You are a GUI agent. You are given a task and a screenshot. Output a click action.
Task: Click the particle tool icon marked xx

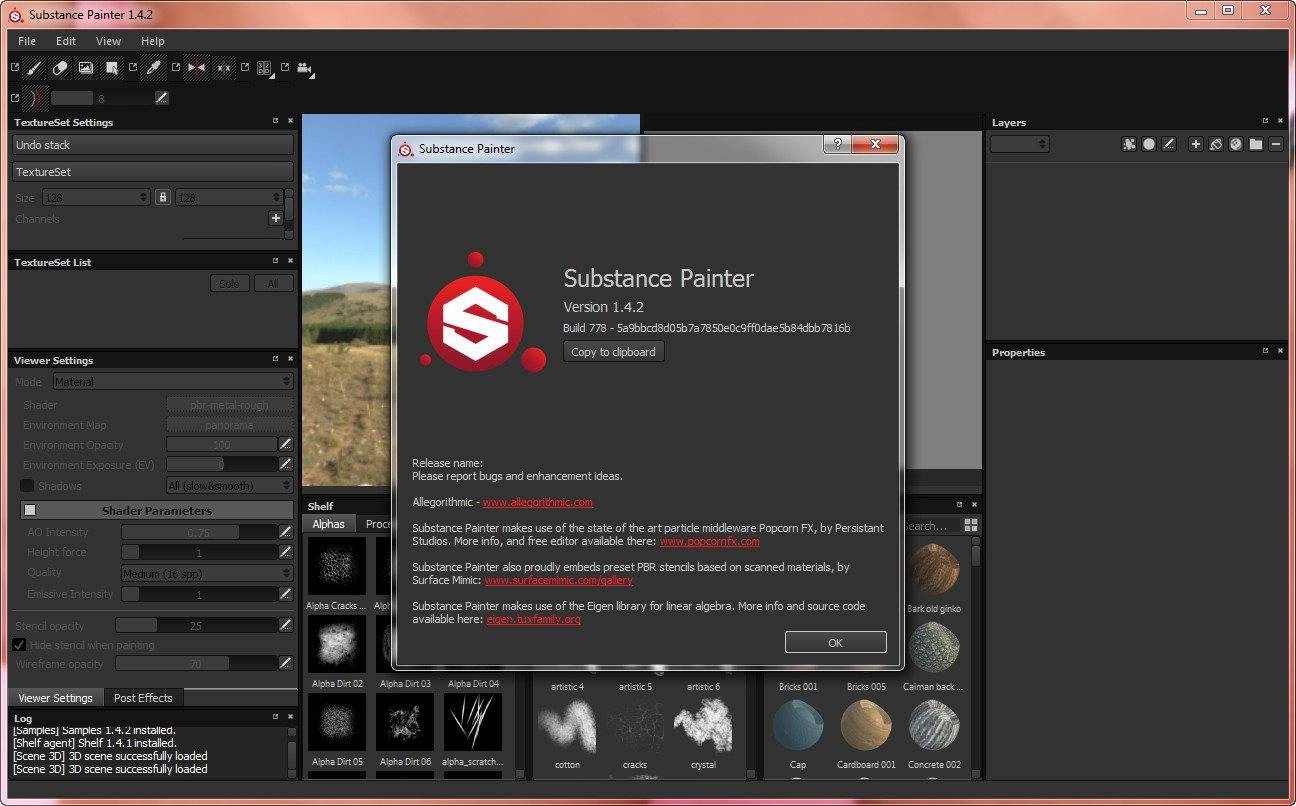(x=223, y=68)
